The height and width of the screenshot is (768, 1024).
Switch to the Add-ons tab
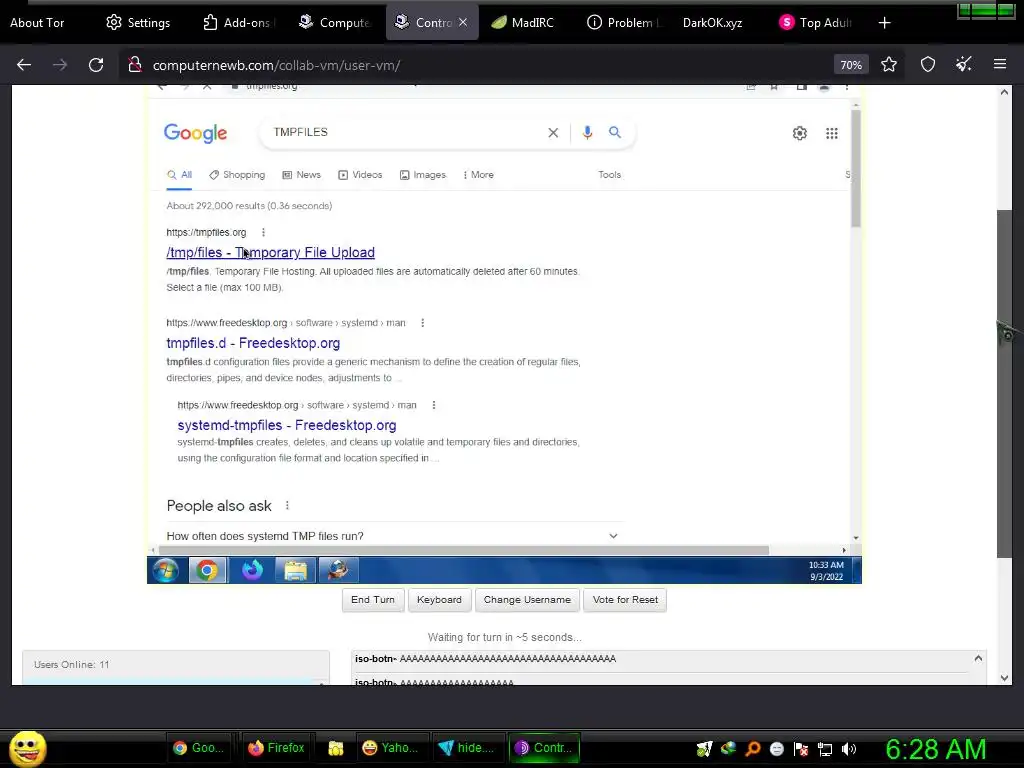(x=238, y=23)
